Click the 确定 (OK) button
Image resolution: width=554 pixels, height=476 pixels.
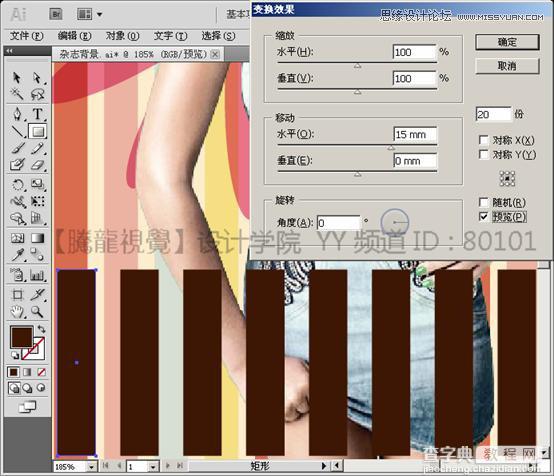(507, 42)
